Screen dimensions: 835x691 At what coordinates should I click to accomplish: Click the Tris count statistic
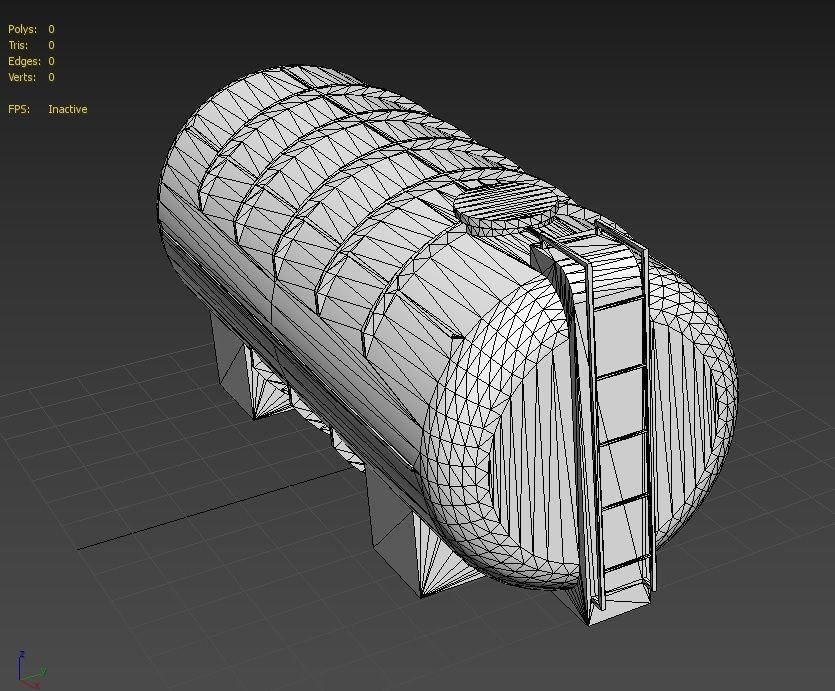click(x=31, y=45)
